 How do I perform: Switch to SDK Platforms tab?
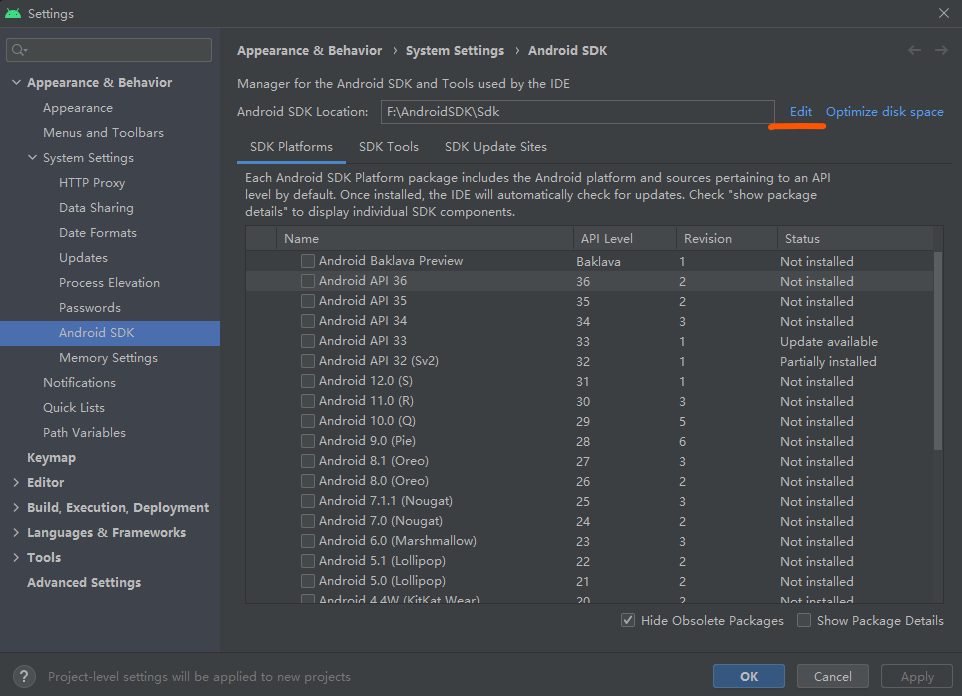[291, 147]
